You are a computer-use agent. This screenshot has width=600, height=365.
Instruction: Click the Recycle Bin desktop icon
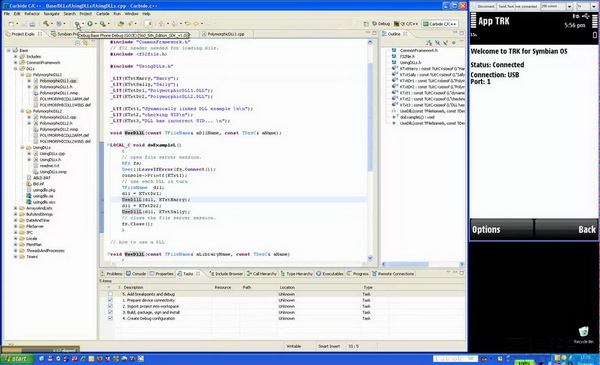pos(584,334)
